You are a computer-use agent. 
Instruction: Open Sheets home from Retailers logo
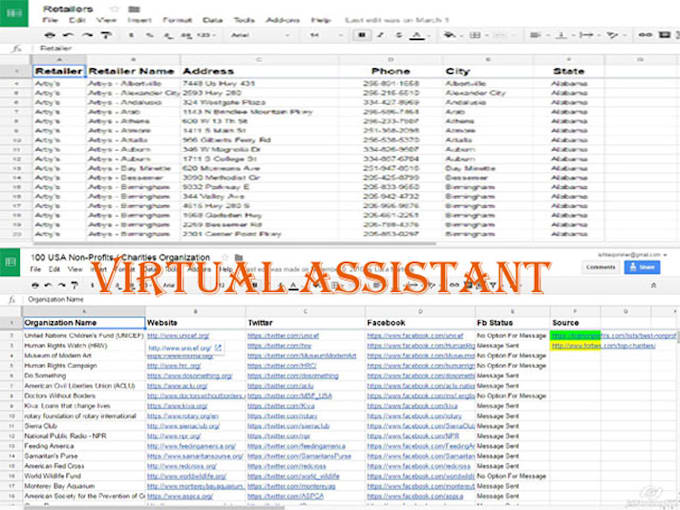[14, 13]
